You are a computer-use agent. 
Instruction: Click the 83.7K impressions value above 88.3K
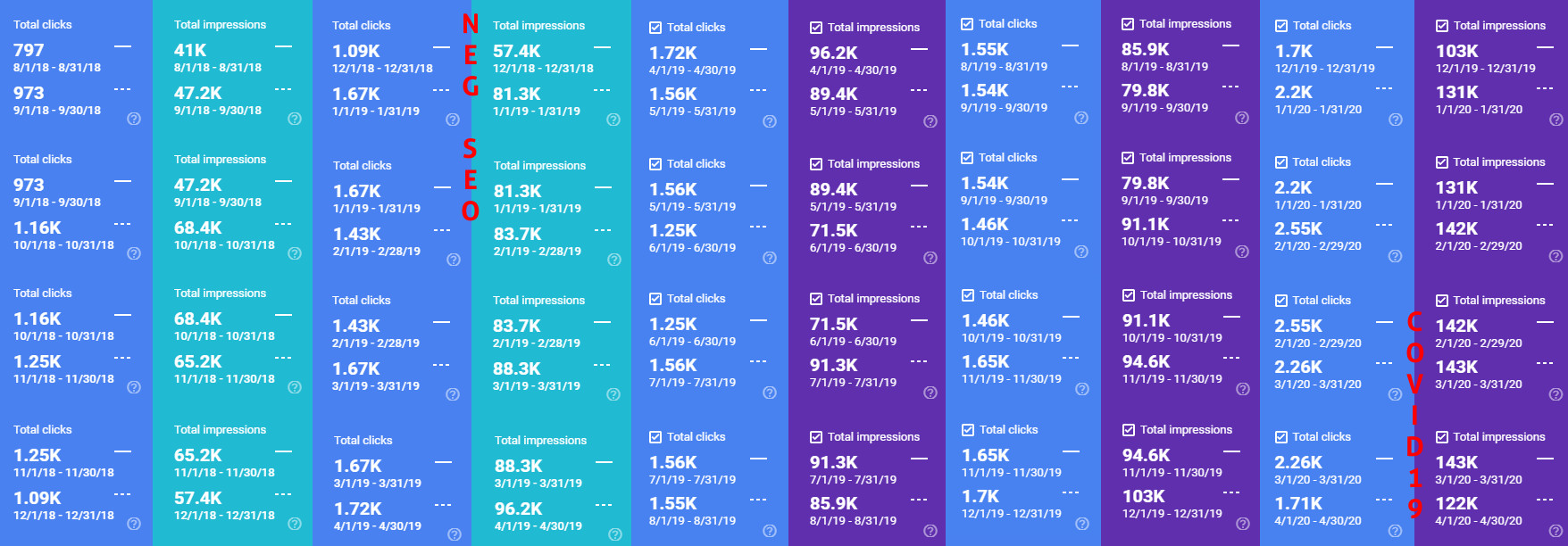tap(517, 327)
